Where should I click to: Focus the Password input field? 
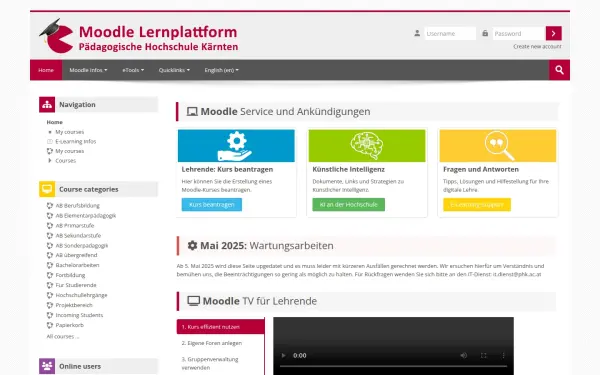[518, 33]
